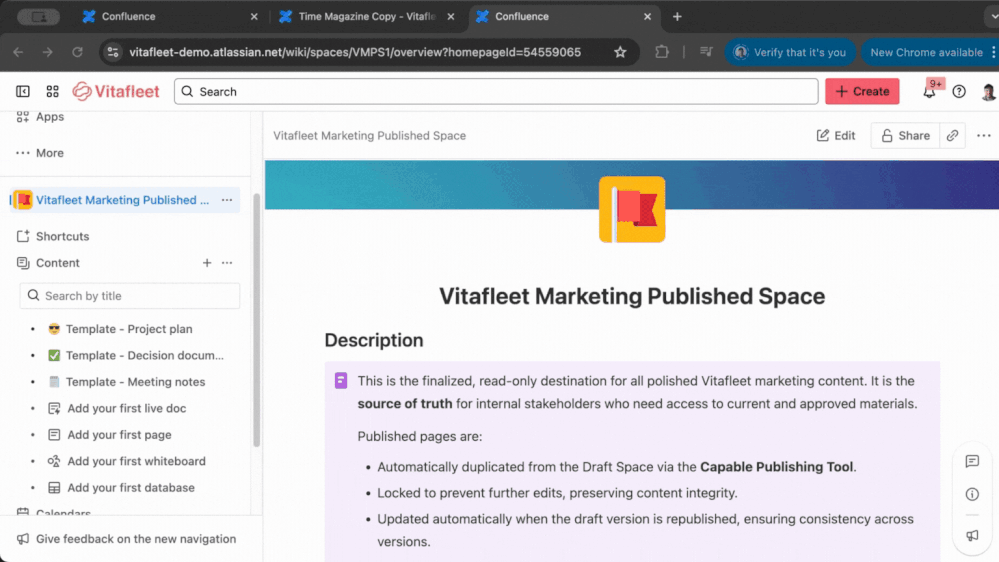999x562 pixels.
Task: Open Template - Meeting notes page
Action: (135, 382)
